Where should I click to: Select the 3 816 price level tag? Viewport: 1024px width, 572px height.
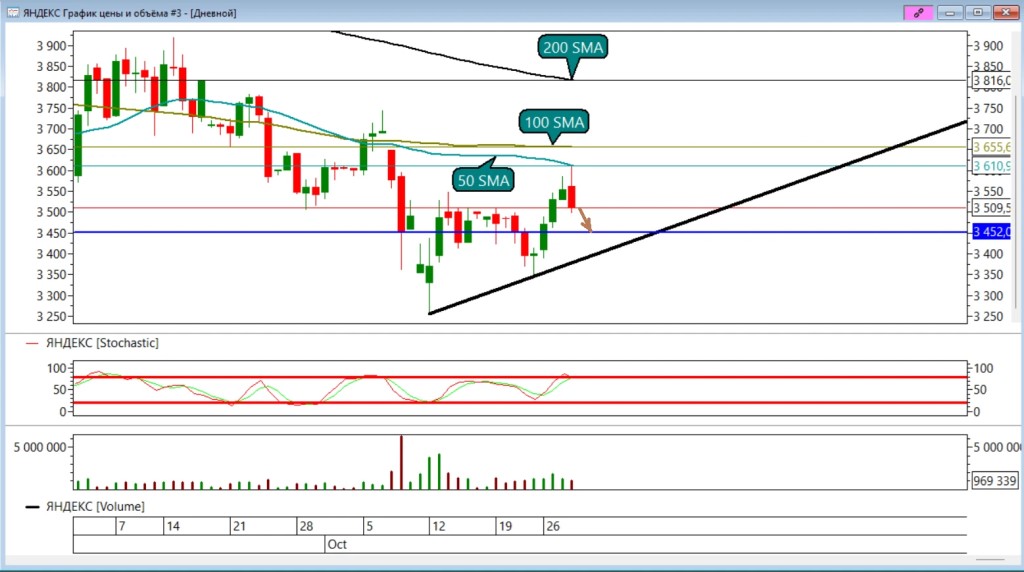coord(991,81)
